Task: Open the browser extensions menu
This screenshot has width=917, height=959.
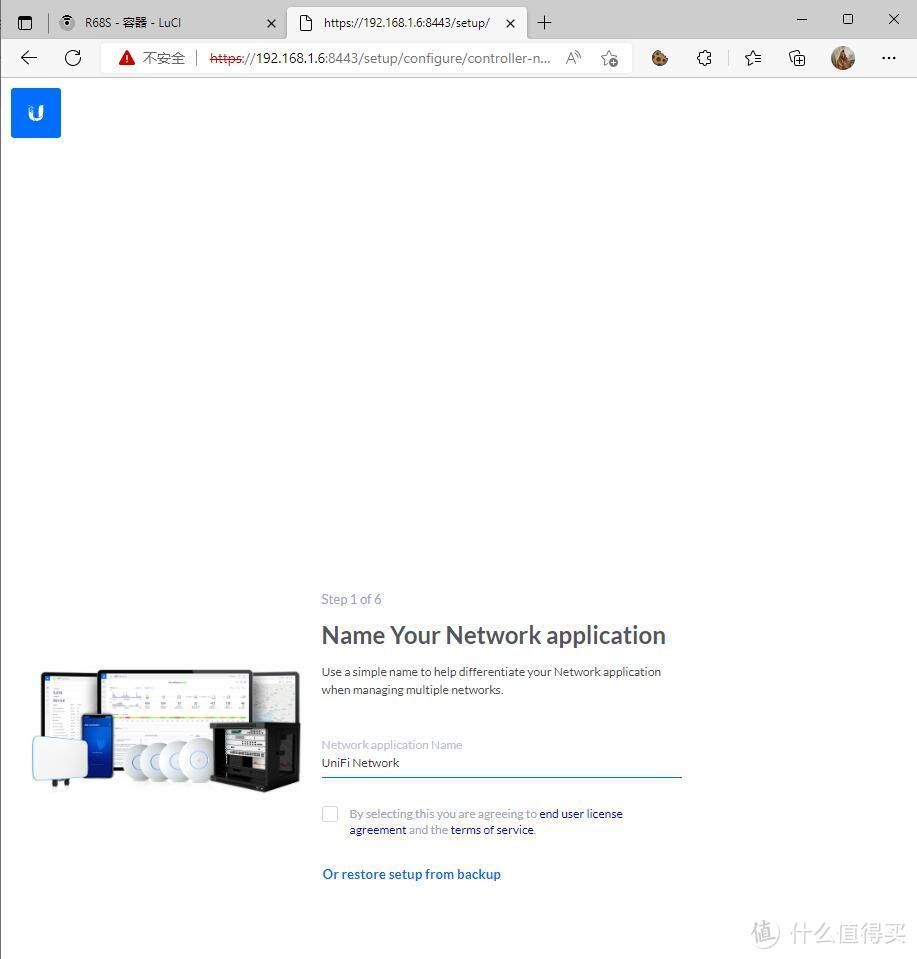Action: [704, 58]
